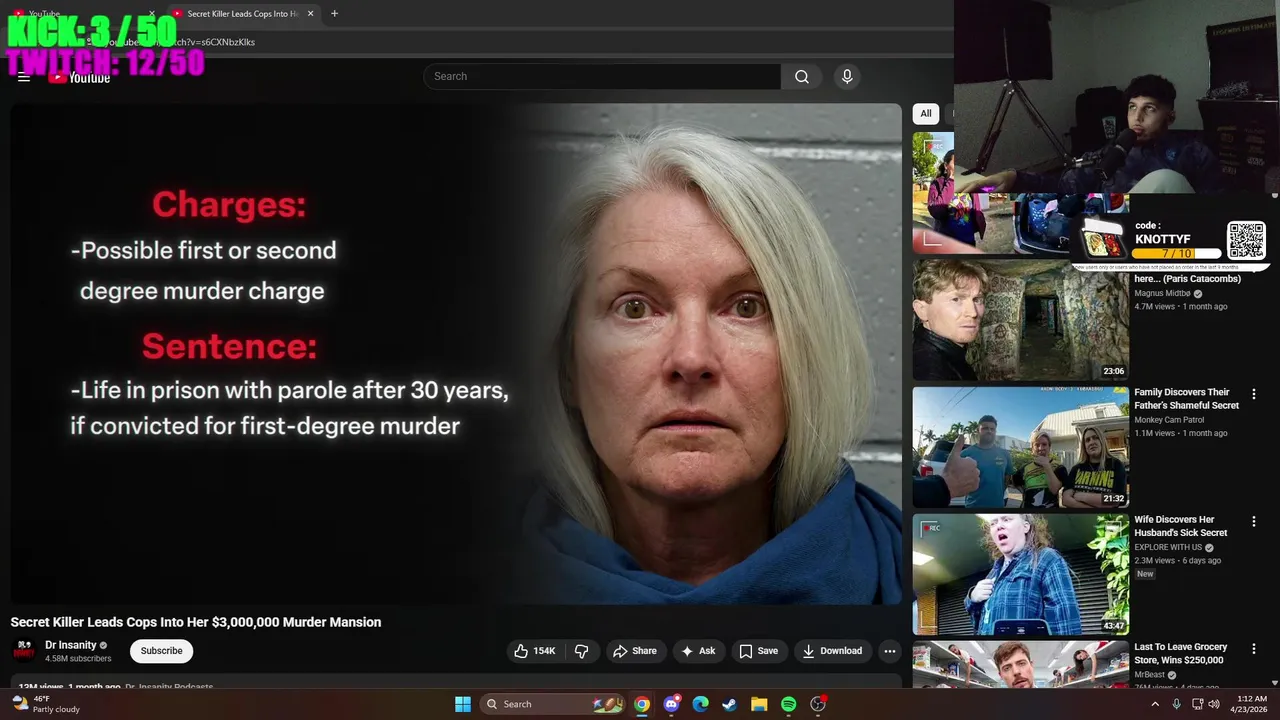Click the video title Secret Killer Leads Cops
The width and height of the screenshot is (1280, 720).
point(196,622)
